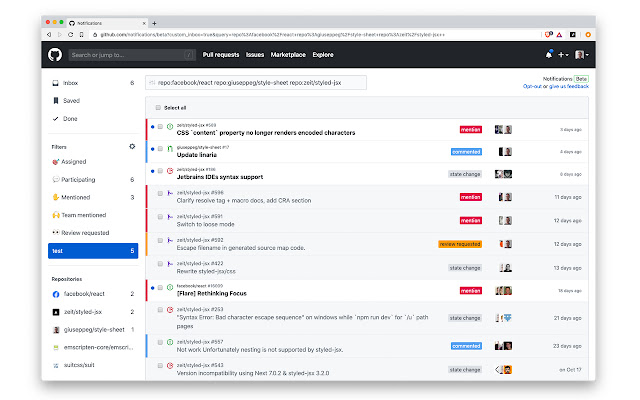Check the Rewrite styled-jsx/css notification
This screenshot has width=640, height=400.
coord(160,264)
